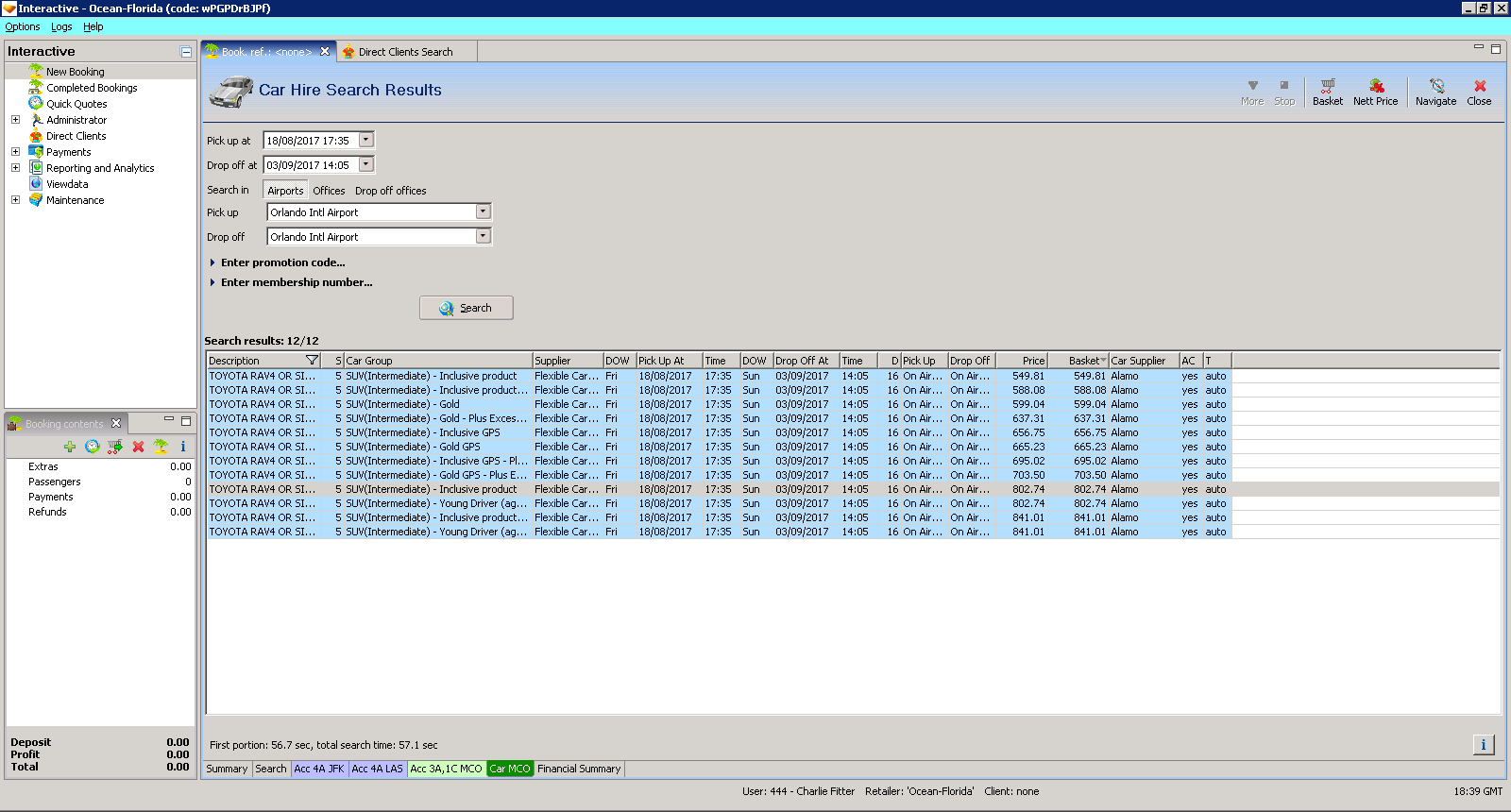Viewport: 1511px width, 812px height.
Task: Switch to the Acc 4A LAS tab
Action: click(377, 769)
